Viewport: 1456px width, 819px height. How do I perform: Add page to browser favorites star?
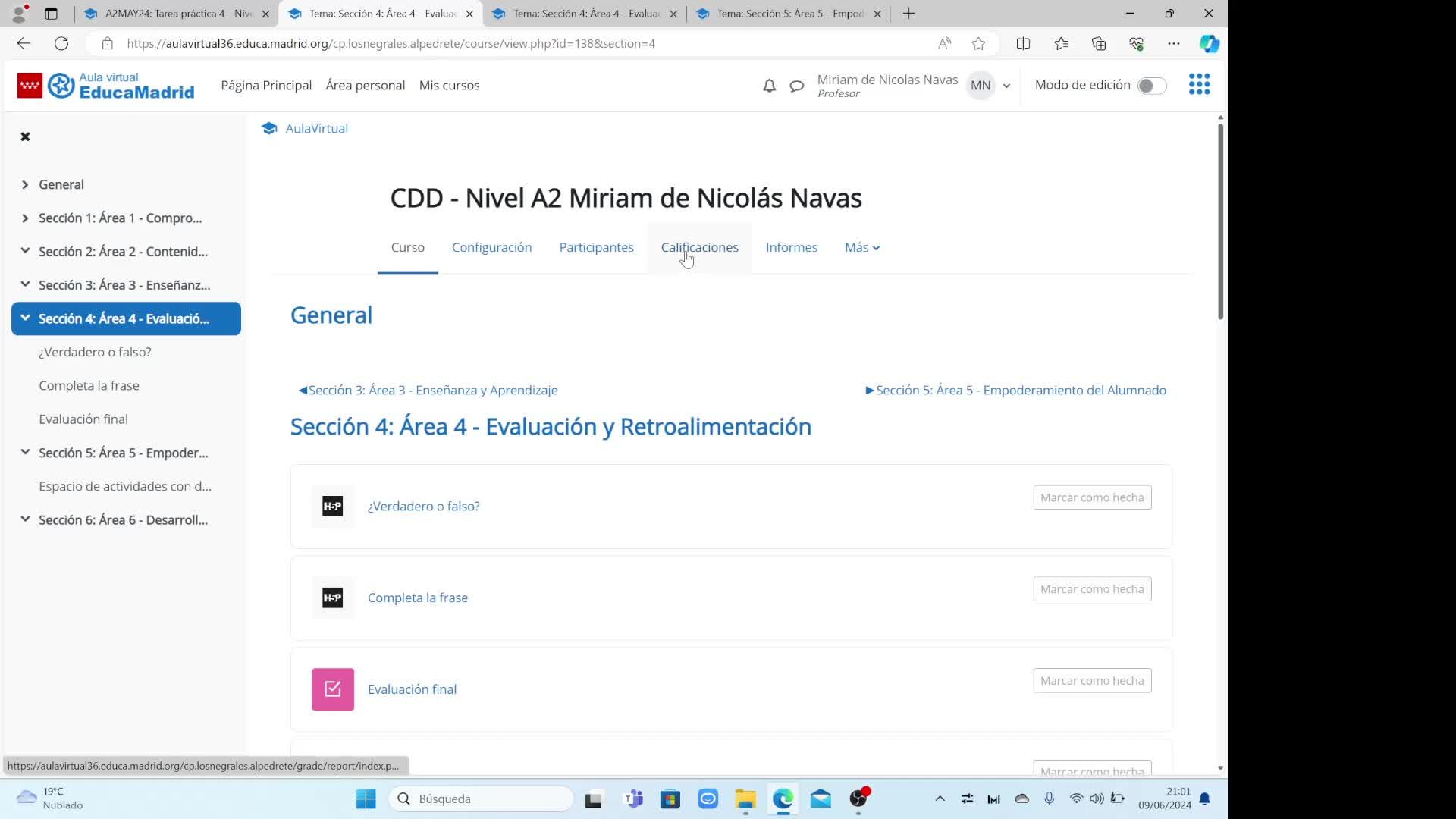point(978,44)
